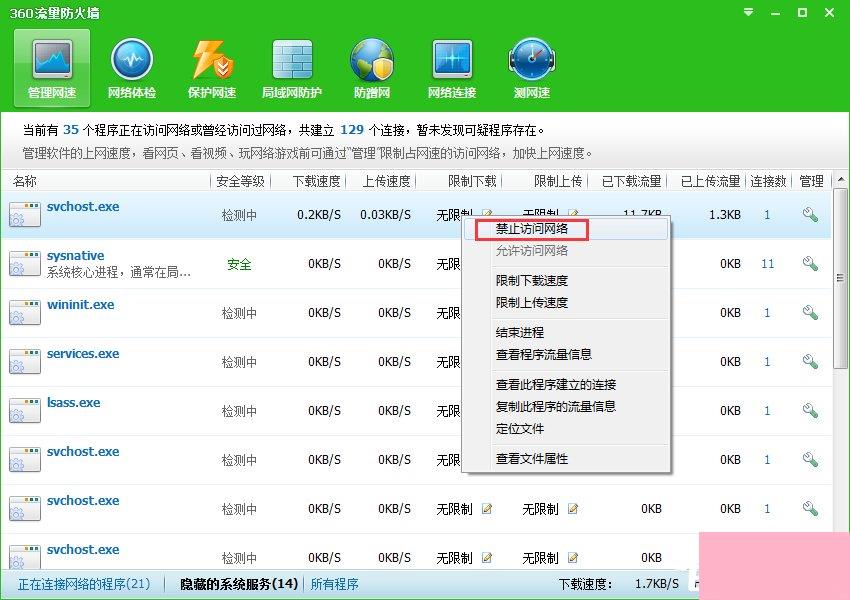Open the 局域网防护 LAN protection

pyautogui.click(x=292, y=68)
